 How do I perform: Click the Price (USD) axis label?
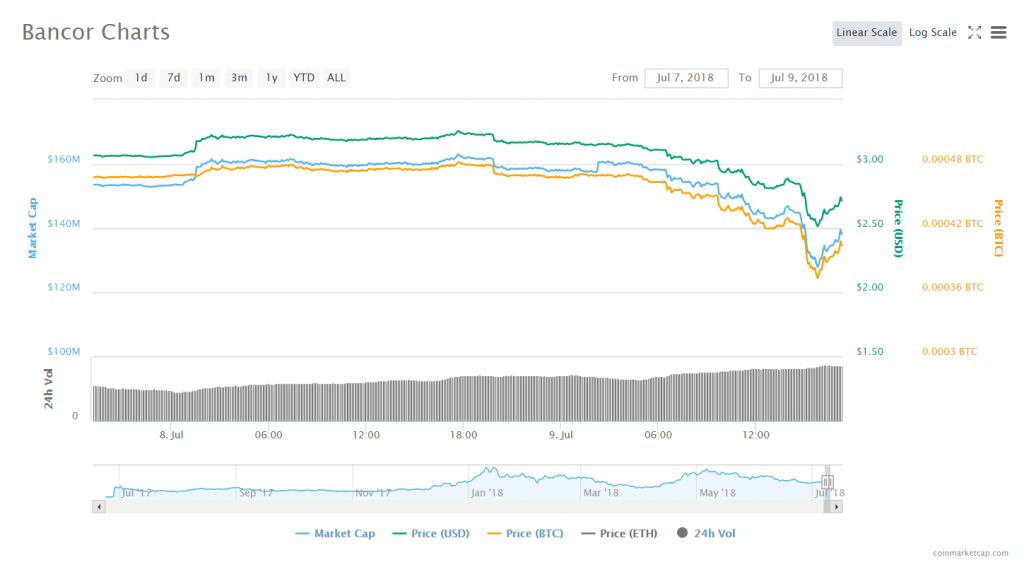click(898, 228)
